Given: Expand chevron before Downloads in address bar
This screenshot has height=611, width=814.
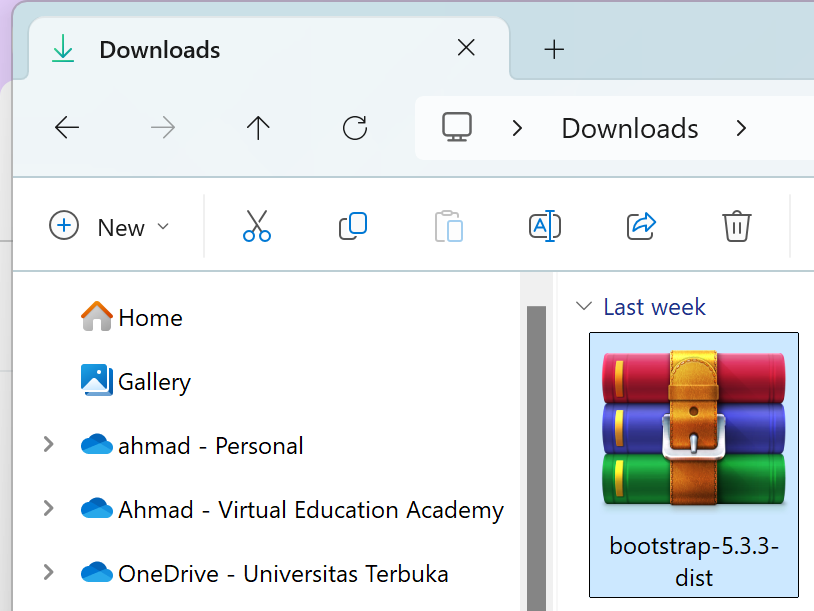Looking at the screenshot, I should coord(517,128).
